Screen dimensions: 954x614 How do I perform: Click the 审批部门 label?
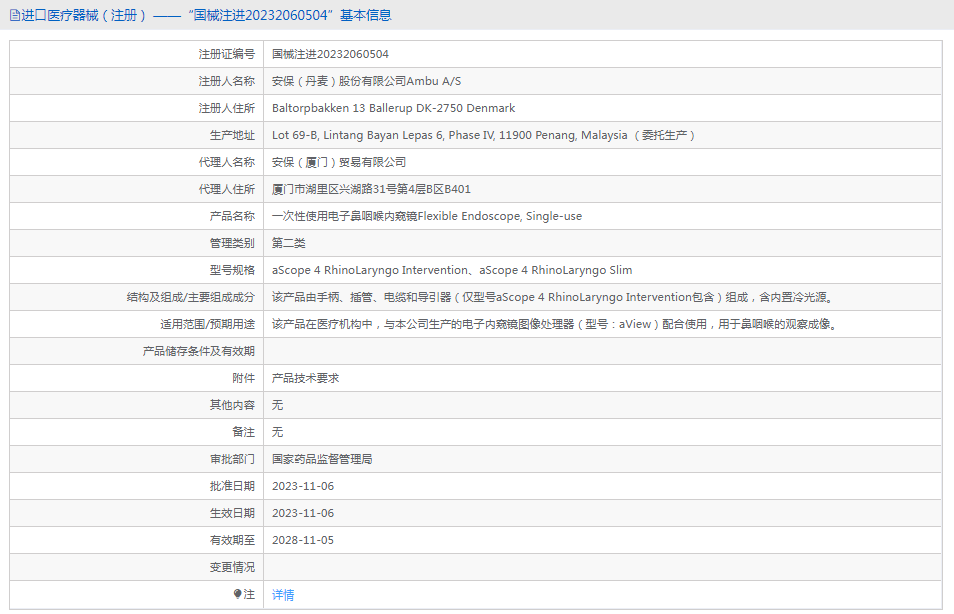point(232,459)
